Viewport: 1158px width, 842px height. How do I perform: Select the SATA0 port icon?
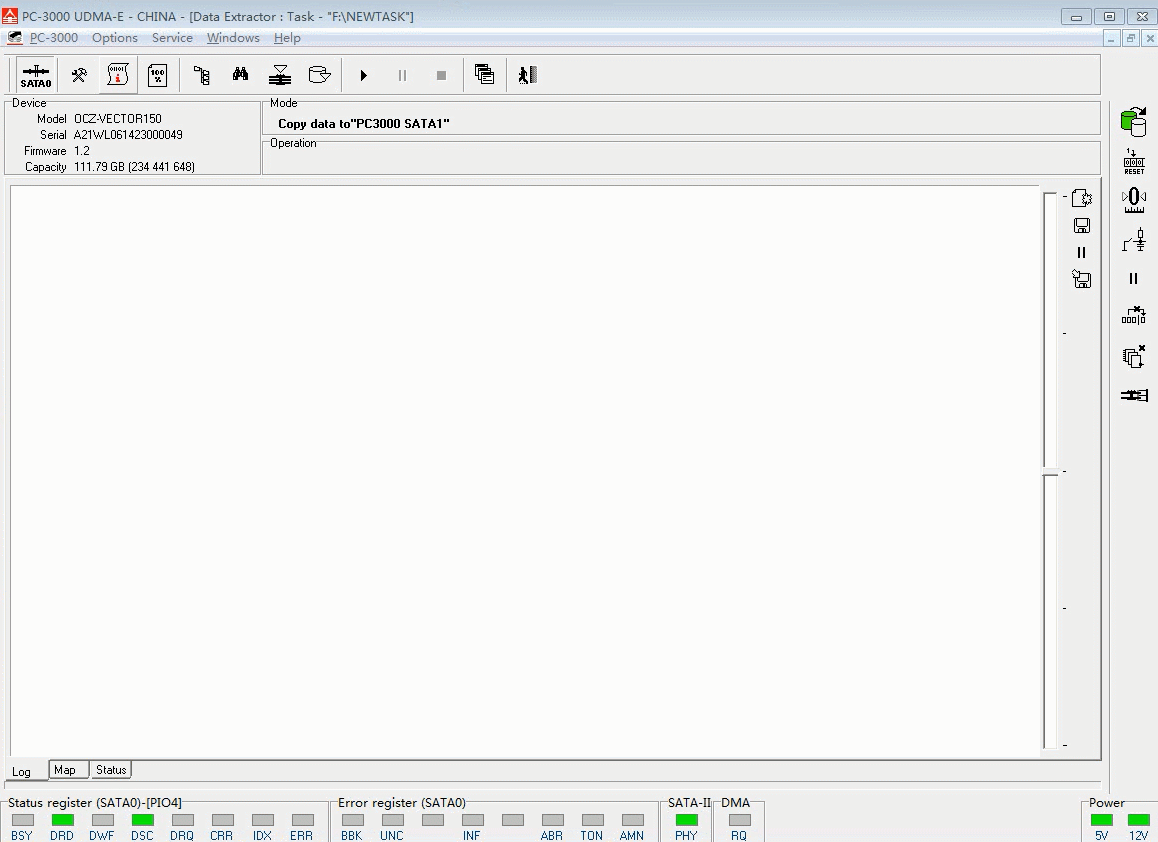35,75
